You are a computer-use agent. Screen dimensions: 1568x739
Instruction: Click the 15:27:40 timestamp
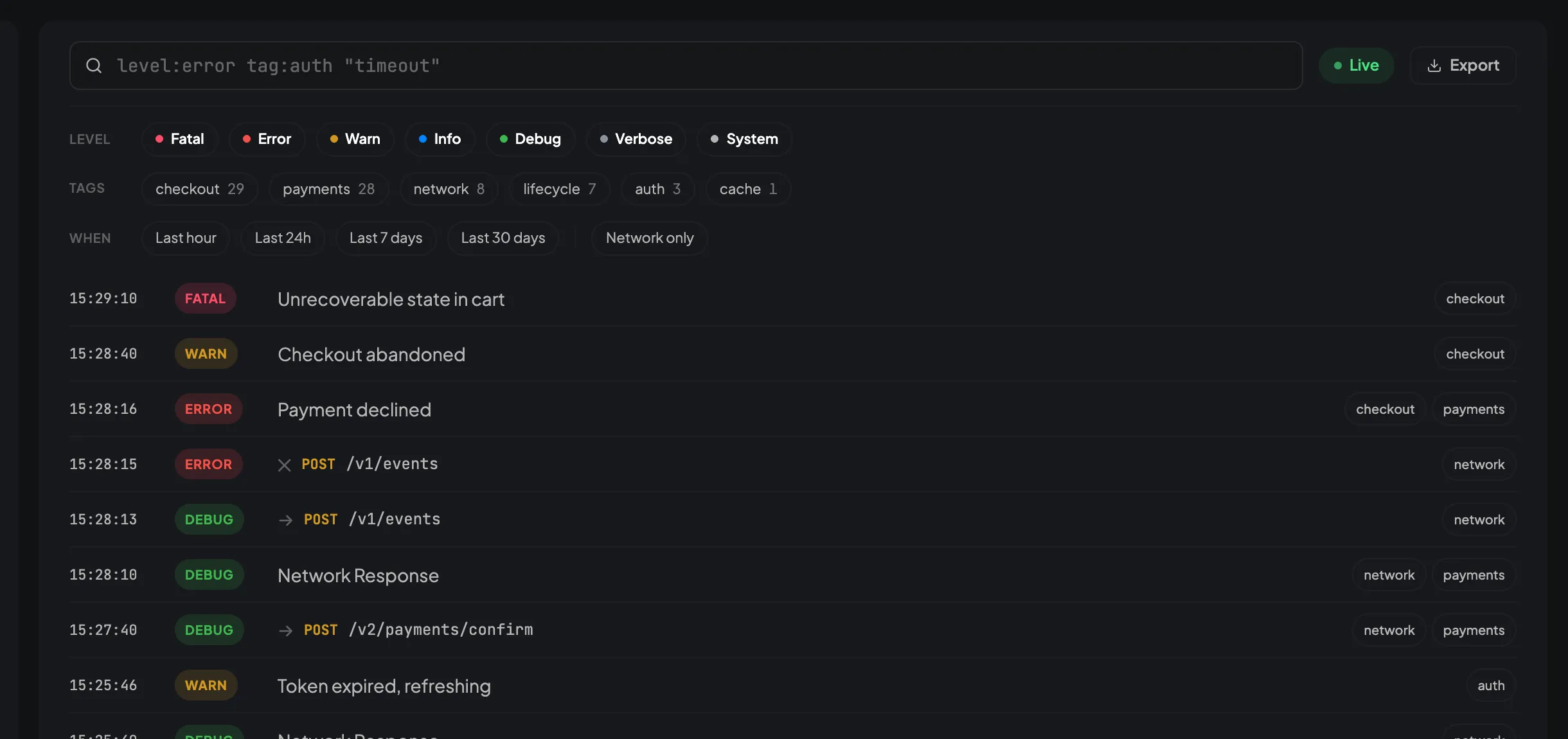pos(103,630)
